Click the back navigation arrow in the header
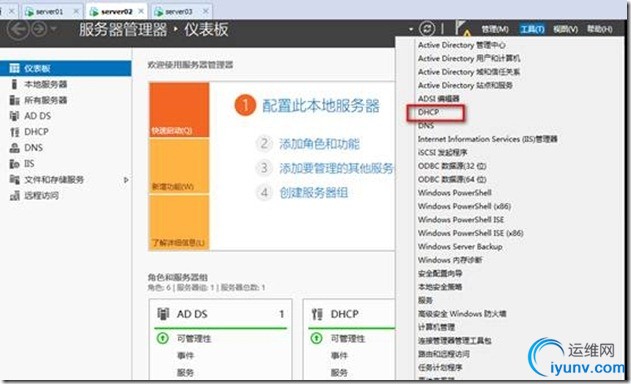The height and width of the screenshot is (384, 631). (x=18, y=29)
